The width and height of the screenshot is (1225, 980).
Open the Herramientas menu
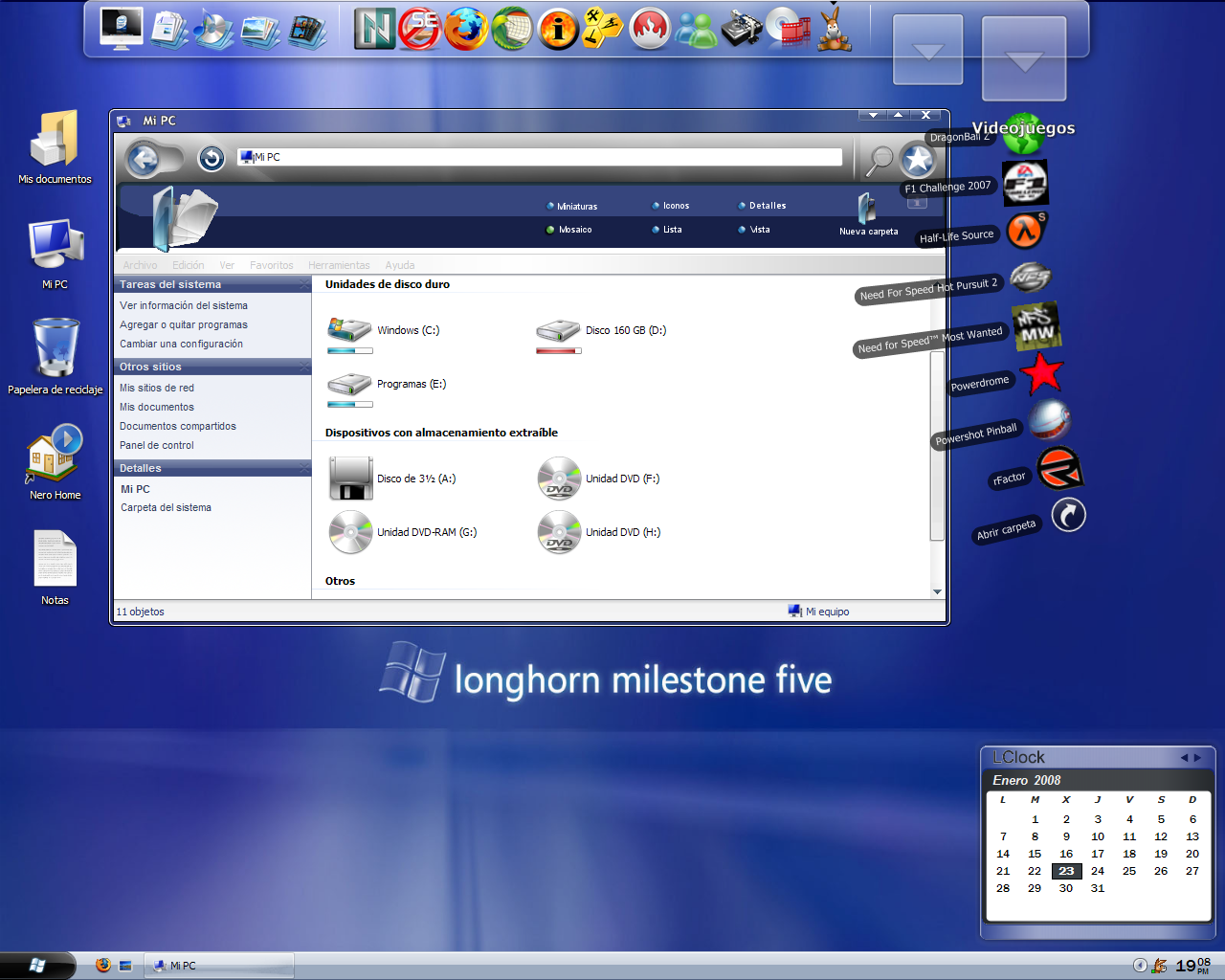coord(339,265)
